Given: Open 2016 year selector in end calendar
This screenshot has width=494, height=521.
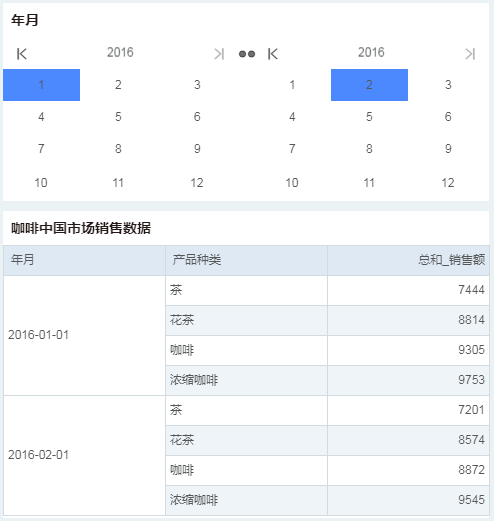Looking at the screenshot, I should click(371, 52).
